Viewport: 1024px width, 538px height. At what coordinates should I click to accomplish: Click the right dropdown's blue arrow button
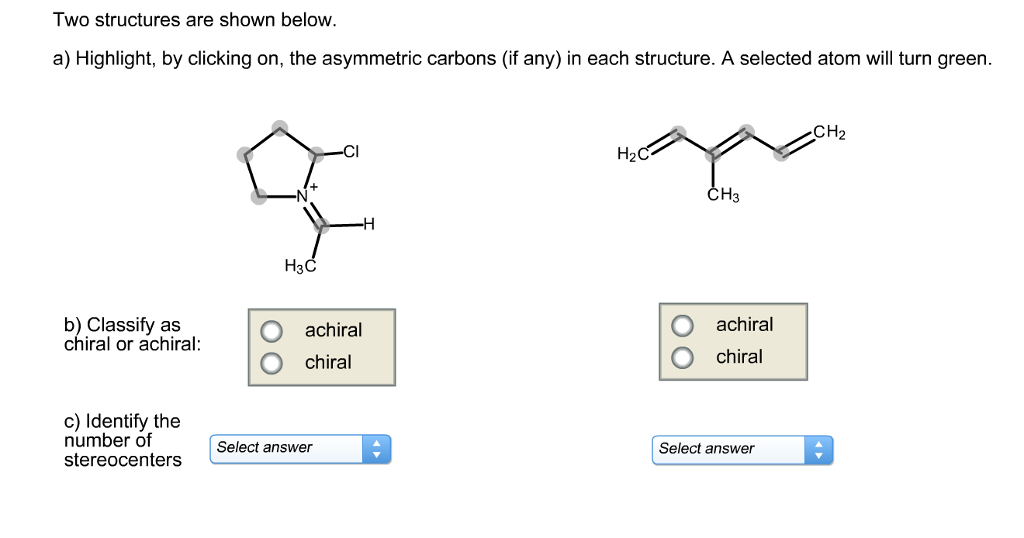819,451
